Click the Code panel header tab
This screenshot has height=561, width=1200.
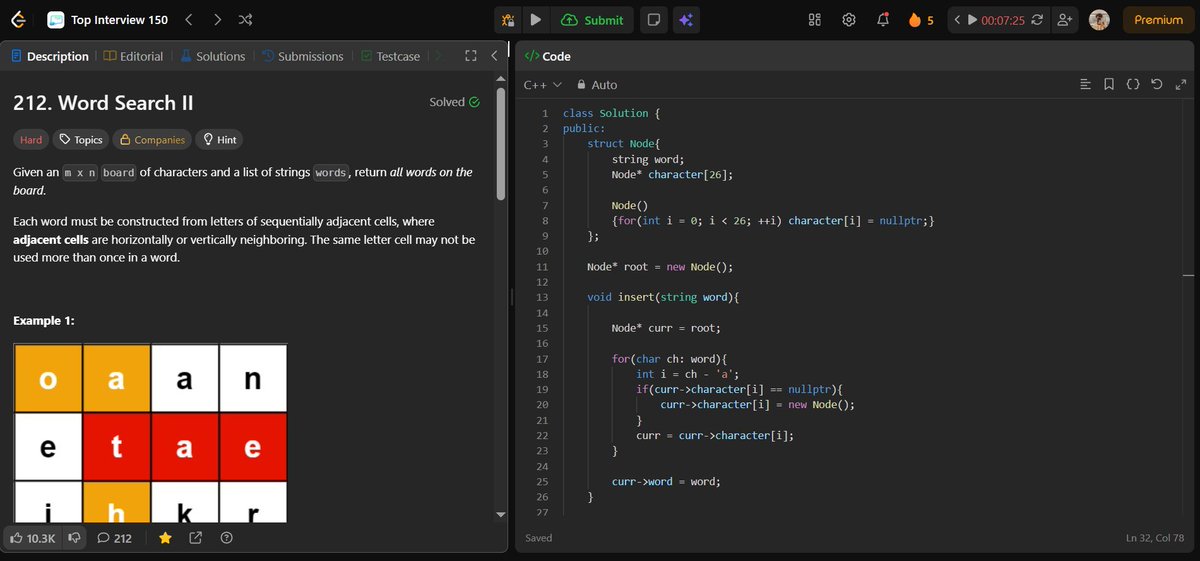tap(547, 56)
